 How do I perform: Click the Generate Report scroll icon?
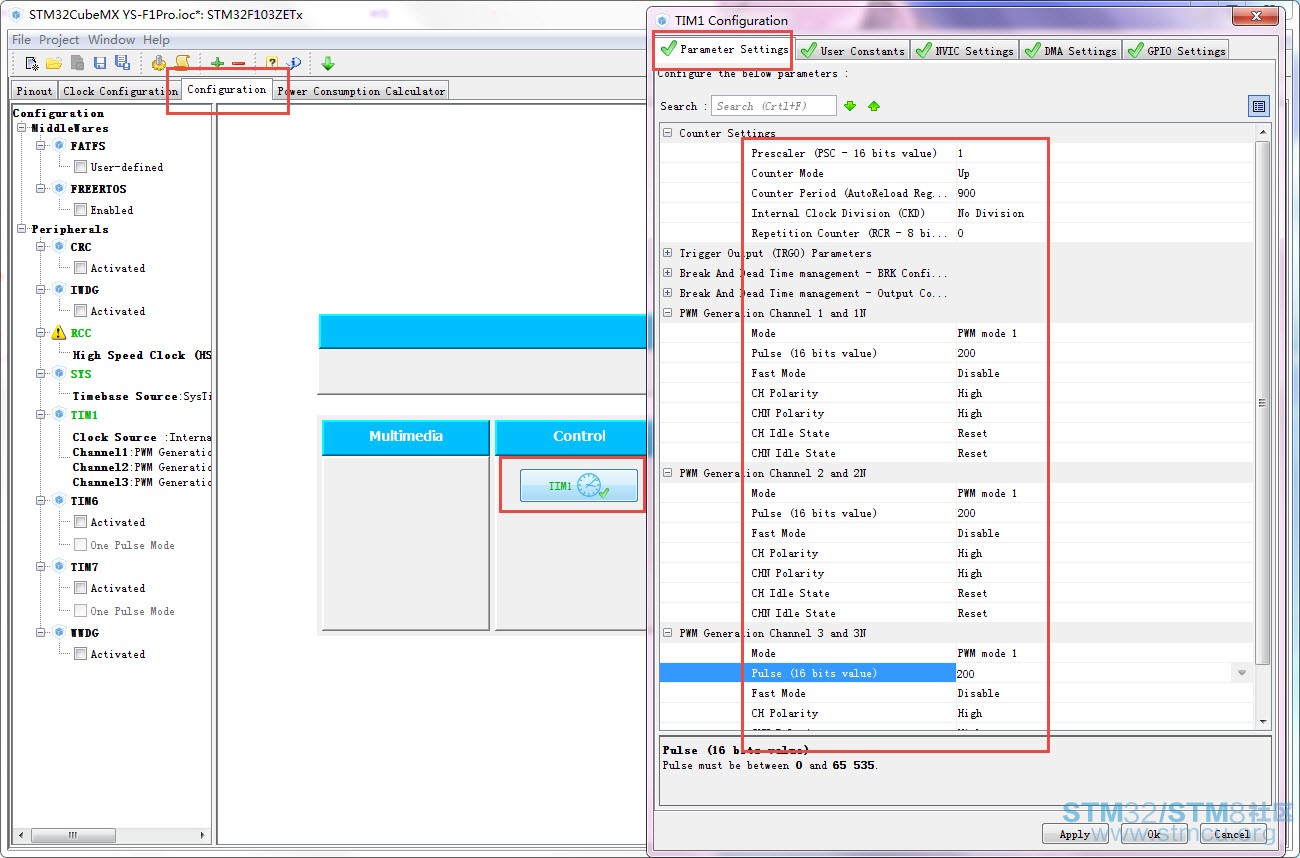coord(182,63)
